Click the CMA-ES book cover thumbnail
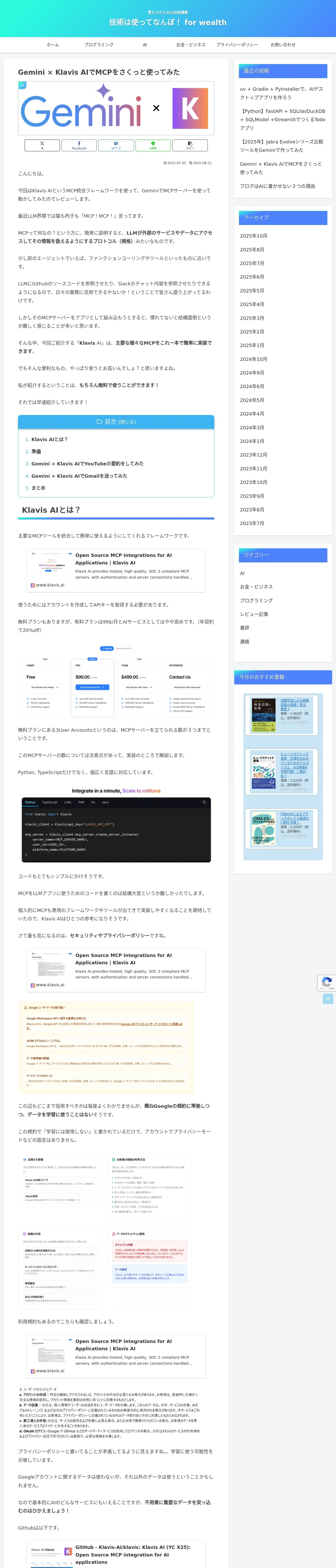This screenshot has height=1568, width=336. [x=264, y=828]
